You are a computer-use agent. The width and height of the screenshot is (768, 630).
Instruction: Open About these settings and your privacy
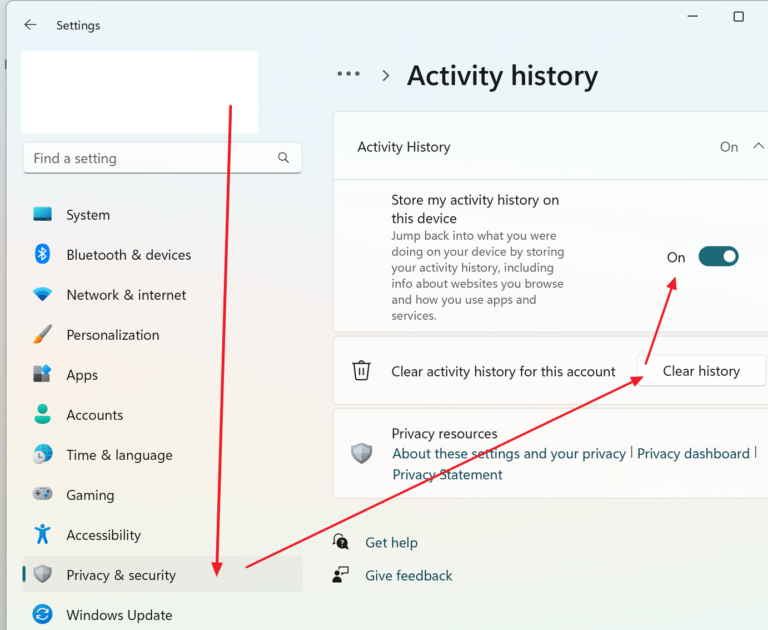coord(509,454)
